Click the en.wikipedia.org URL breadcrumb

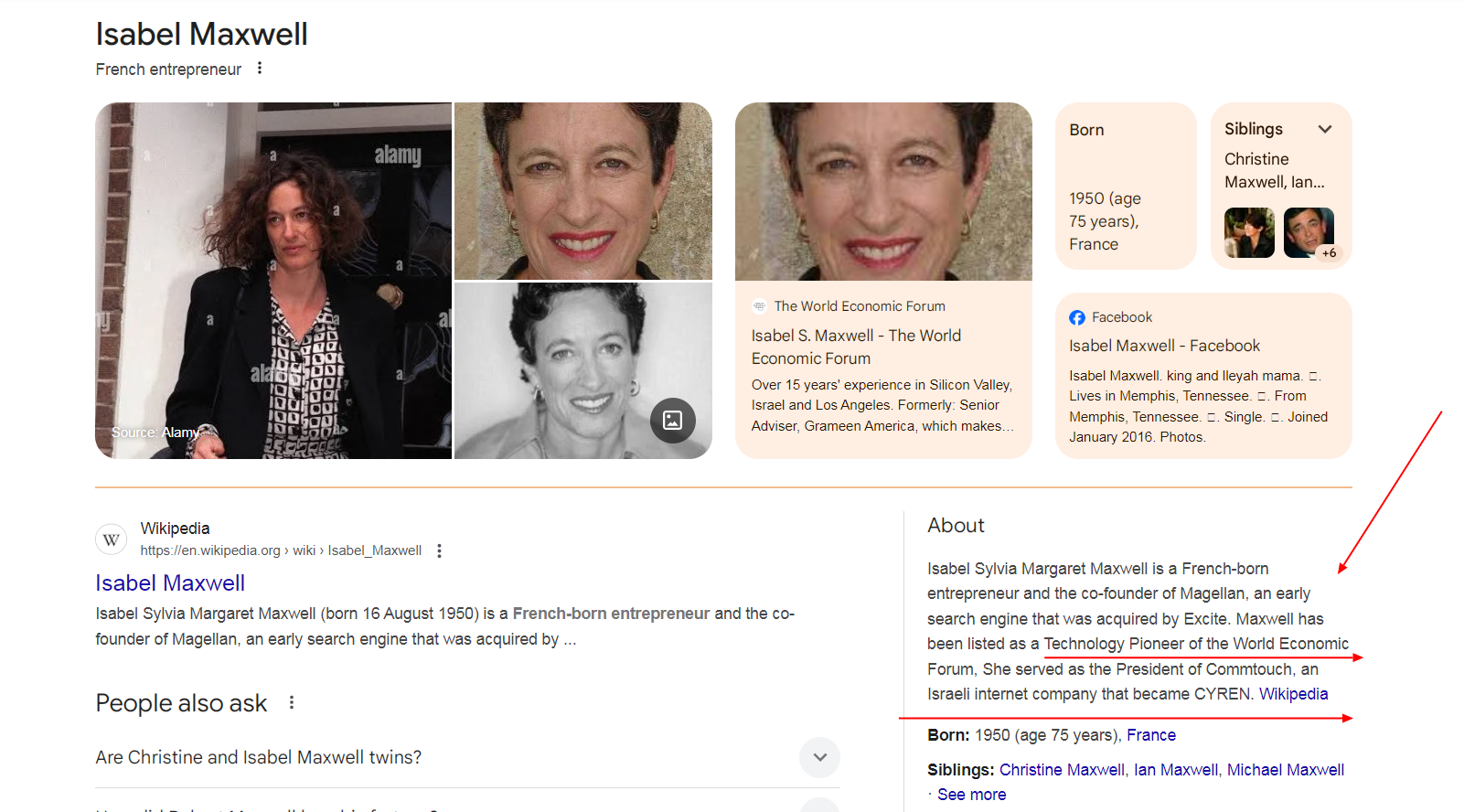pos(281,550)
